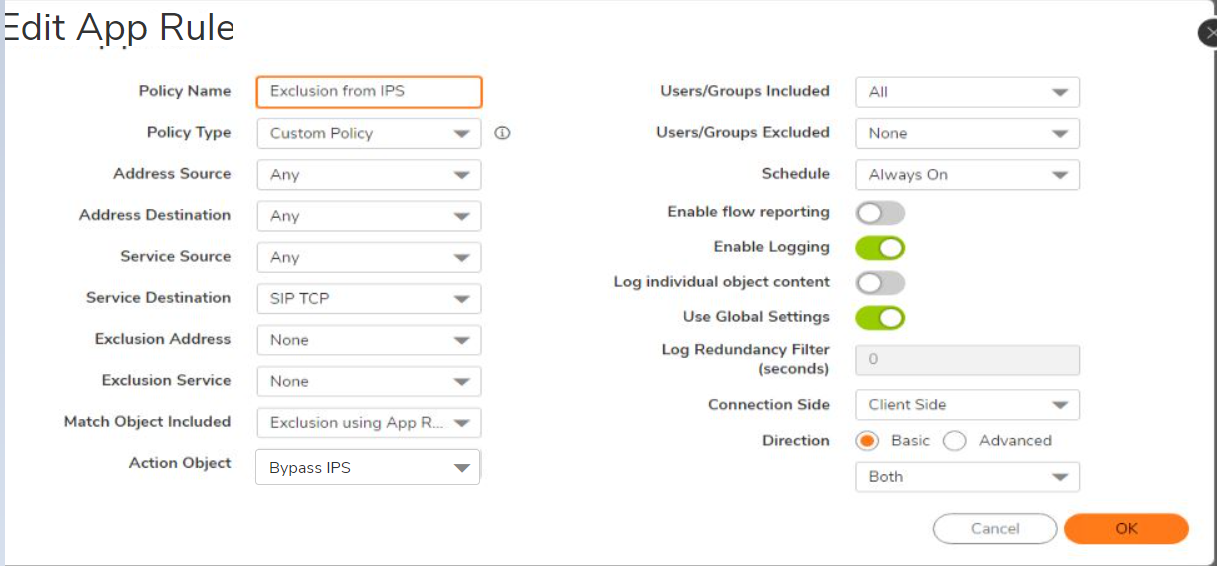Select the Basic direction radio button
This screenshot has height=566, width=1219.
tap(868, 441)
